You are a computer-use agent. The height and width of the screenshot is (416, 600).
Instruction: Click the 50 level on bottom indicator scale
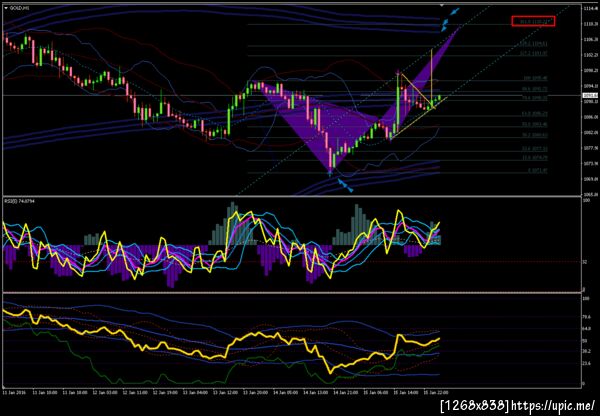tap(585, 341)
